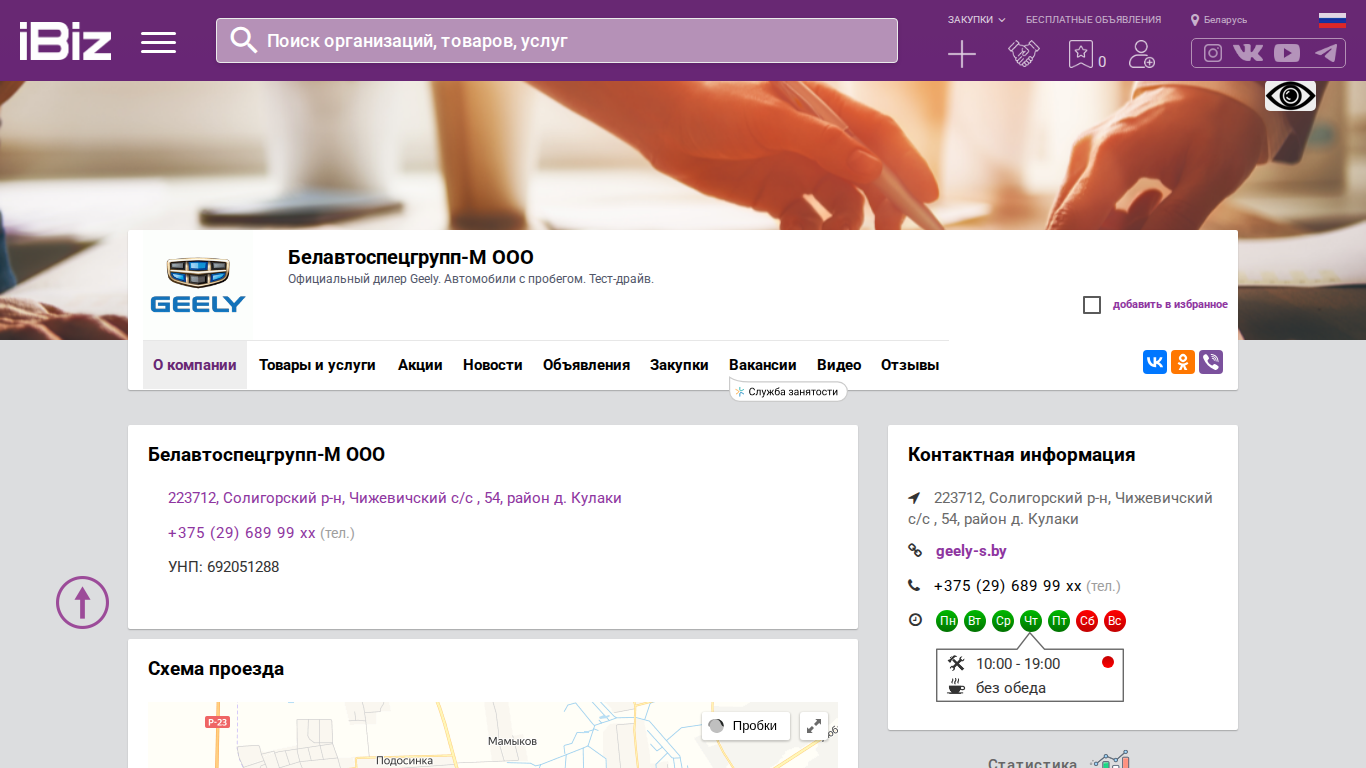The image size is (1366, 768).
Task: Toggle the visually impaired eye mode
Action: pos(1290,96)
